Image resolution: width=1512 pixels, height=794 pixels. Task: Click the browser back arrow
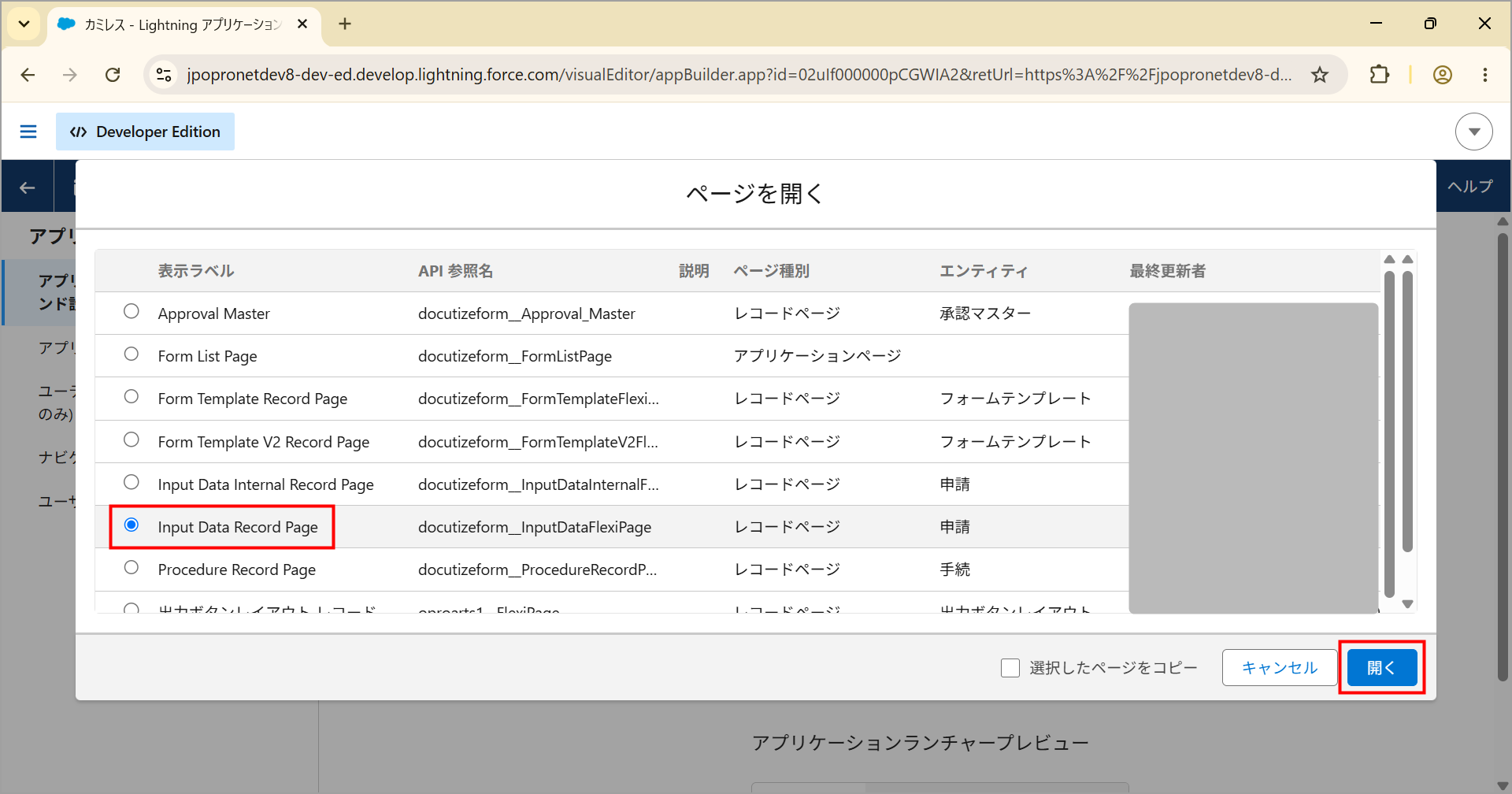[x=28, y=75]
